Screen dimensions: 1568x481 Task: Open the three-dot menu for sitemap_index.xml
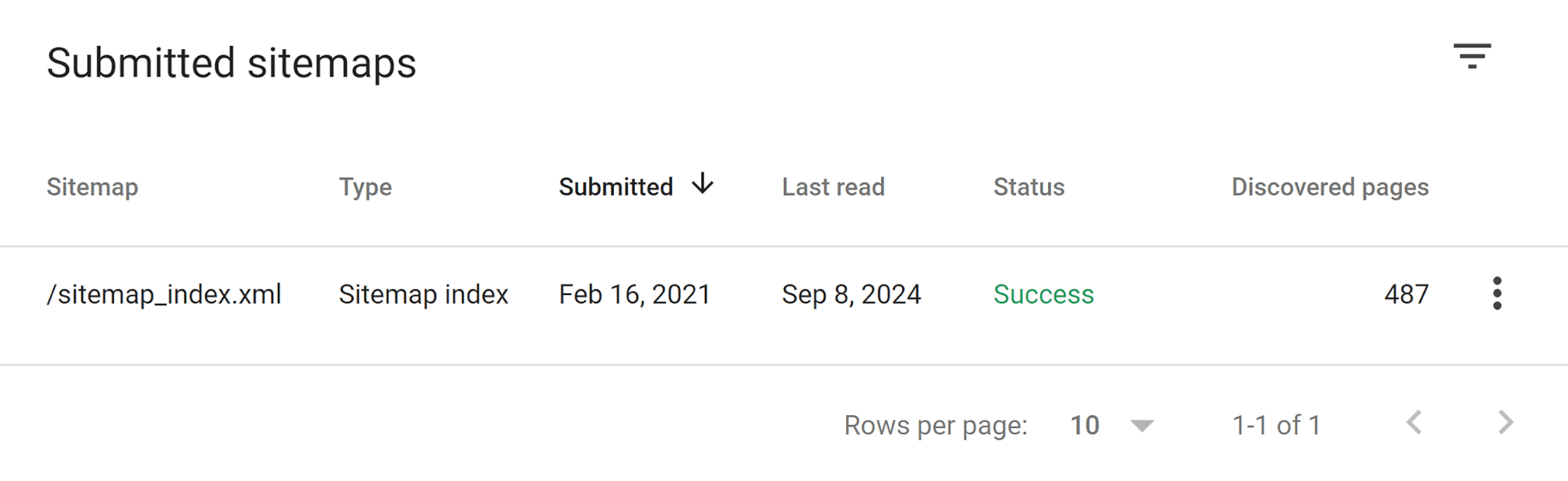(x=1497, y=293)
